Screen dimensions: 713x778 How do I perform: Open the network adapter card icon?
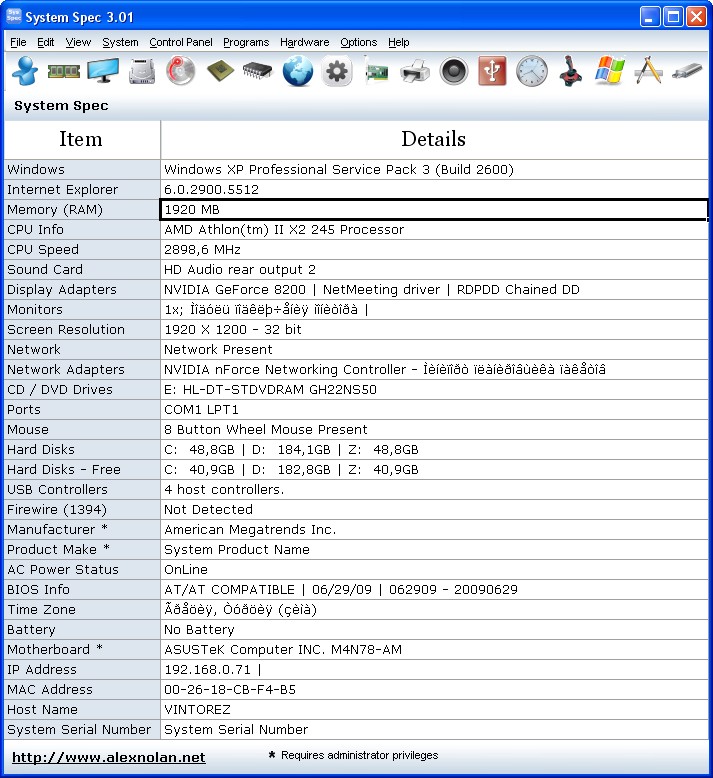[x=376, y=71]
